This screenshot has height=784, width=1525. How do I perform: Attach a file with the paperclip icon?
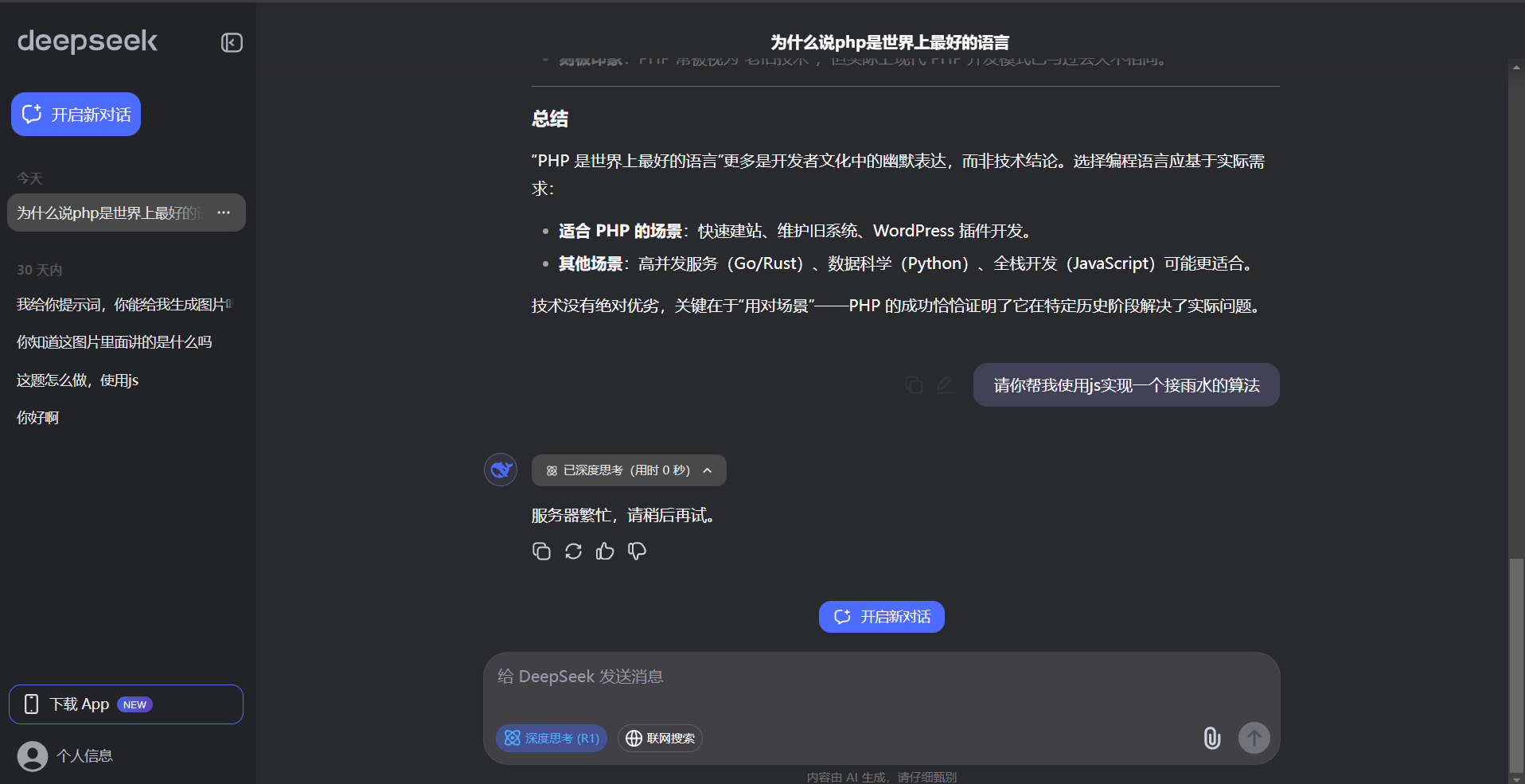(x=1211, y=738)
